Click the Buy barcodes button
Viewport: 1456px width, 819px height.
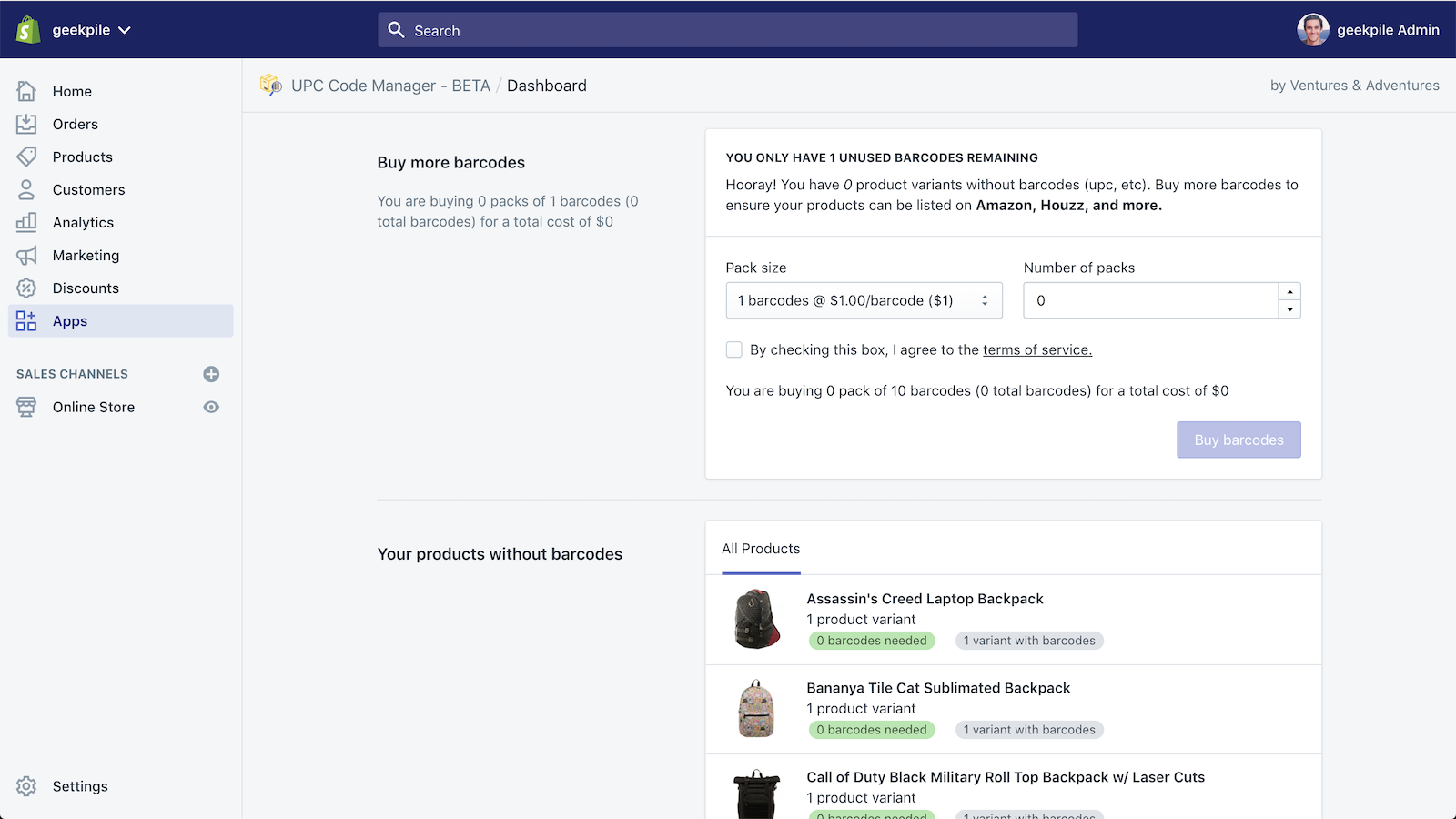[1239, 440]
